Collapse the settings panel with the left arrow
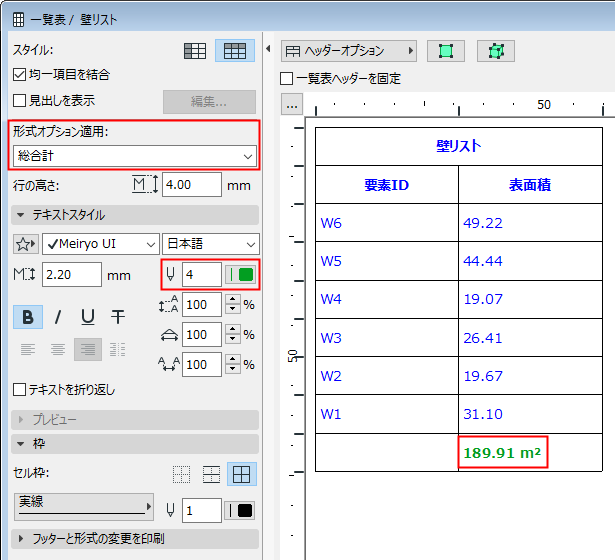Viewport: 615px width, 560px height. click(x=268, y=49)
